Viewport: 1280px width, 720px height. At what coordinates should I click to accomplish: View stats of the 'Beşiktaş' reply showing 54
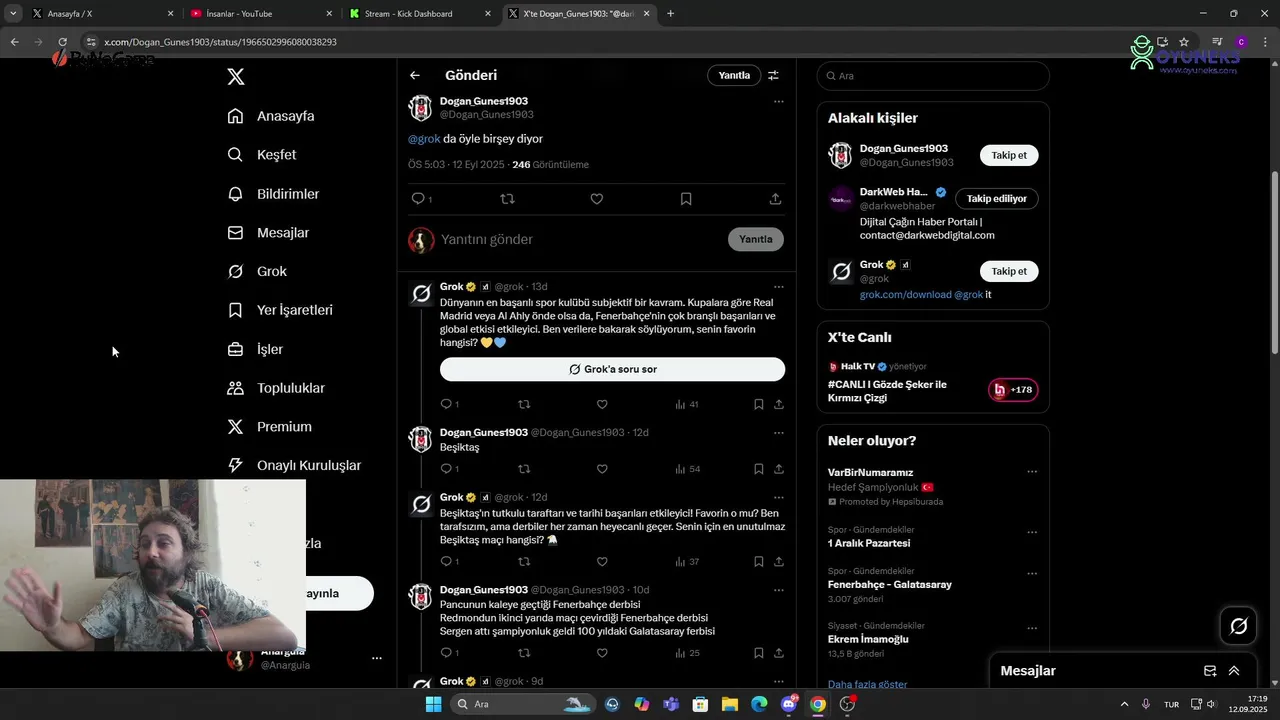coord(688,469)
